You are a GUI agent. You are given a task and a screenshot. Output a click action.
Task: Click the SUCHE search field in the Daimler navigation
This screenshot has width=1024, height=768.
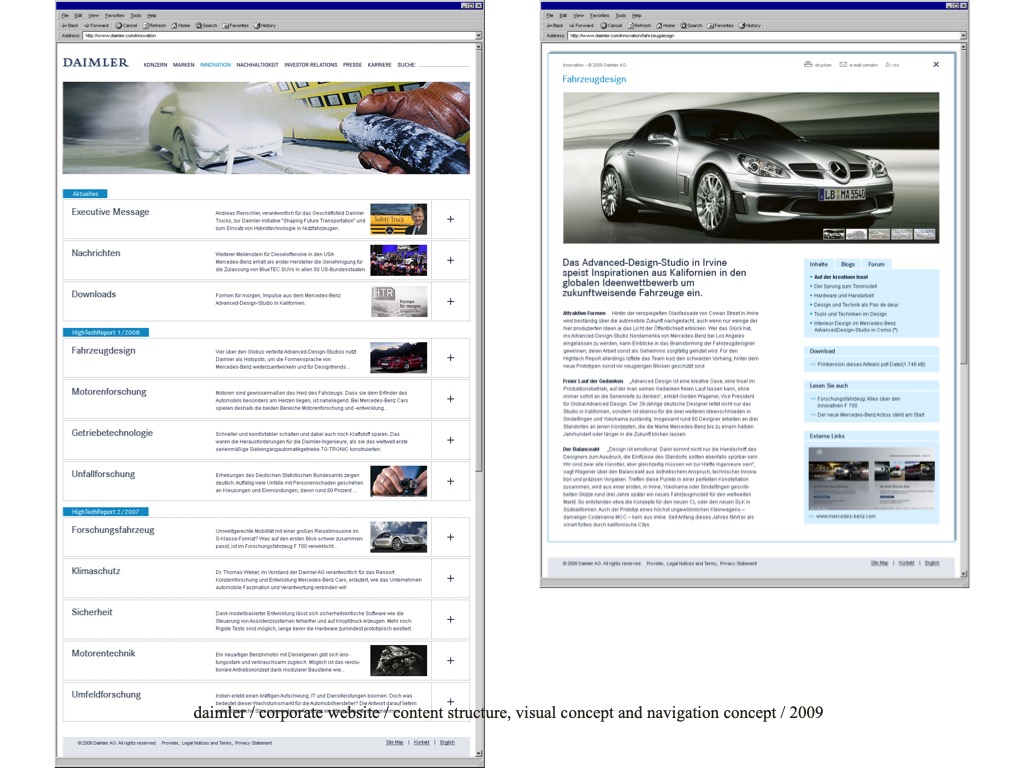[x=440, y=64]
